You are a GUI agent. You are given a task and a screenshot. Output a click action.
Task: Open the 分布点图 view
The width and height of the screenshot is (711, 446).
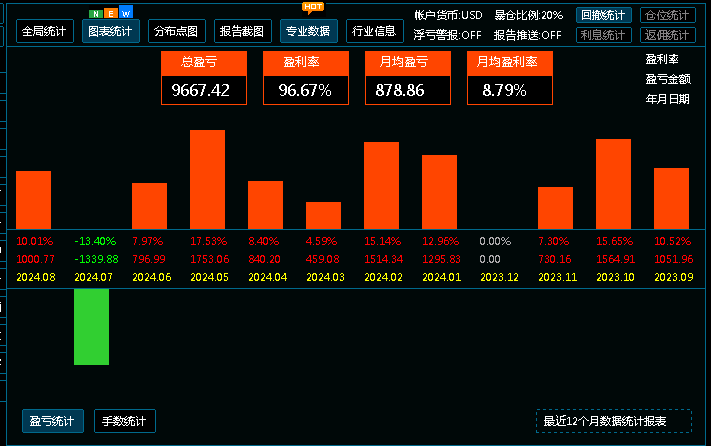(x=175, y=31)
